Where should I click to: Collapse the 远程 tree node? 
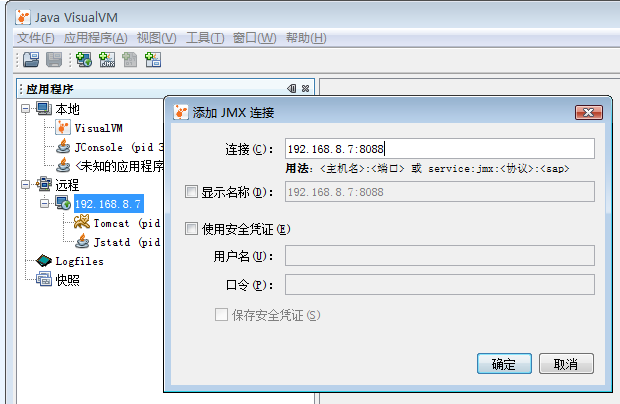point(26,184)
